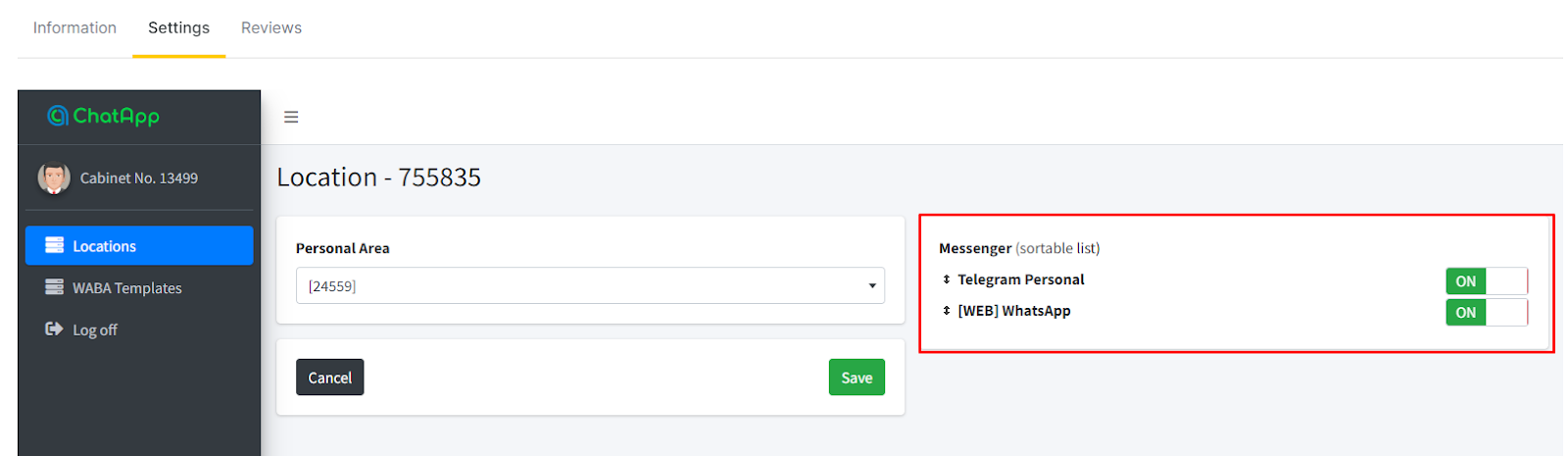Open WABA Templates from sidebar

pyautogui.click(x=127, y=288)
